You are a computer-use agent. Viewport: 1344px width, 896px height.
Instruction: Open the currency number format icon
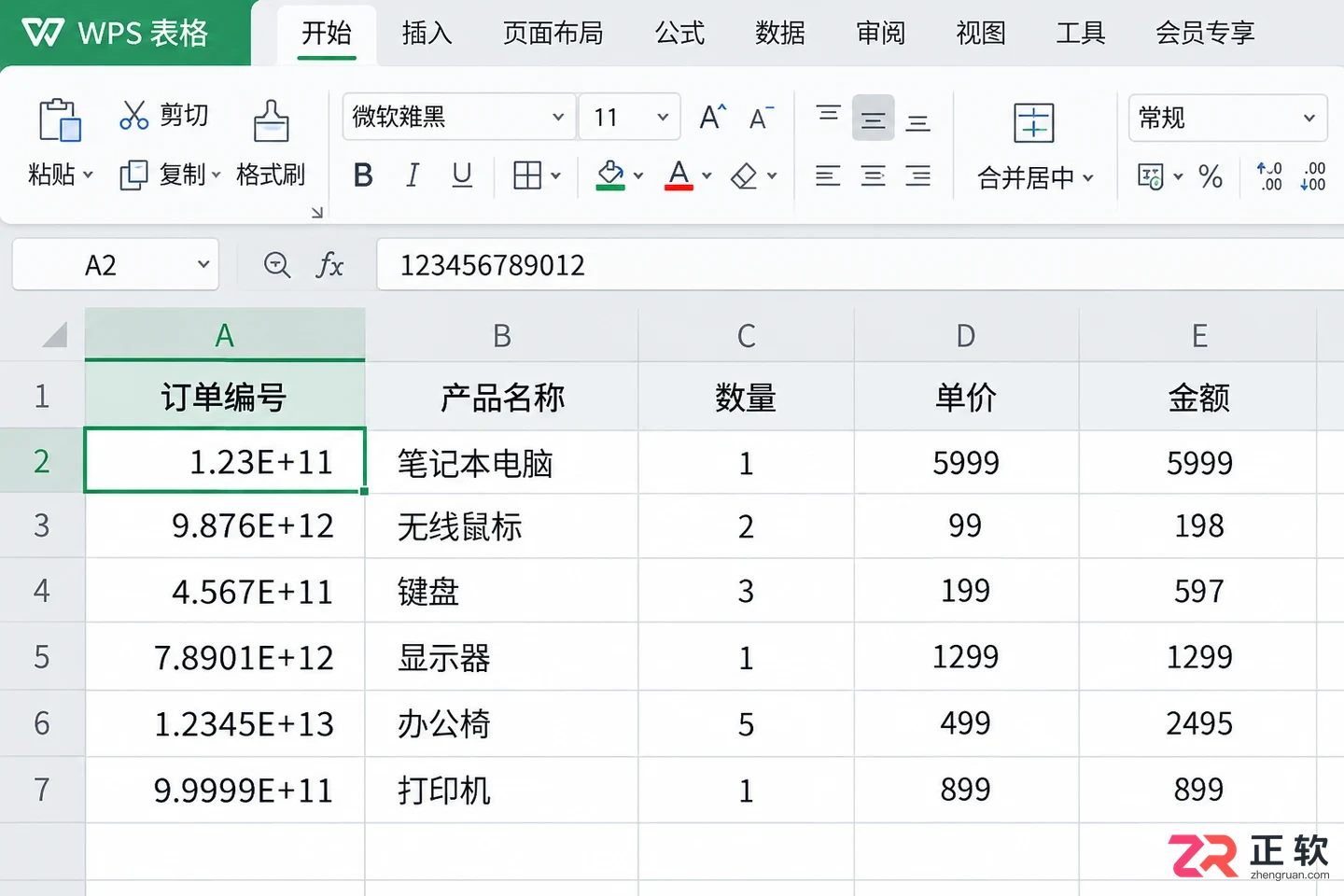pyautogui.click(x=1151, y=175)
